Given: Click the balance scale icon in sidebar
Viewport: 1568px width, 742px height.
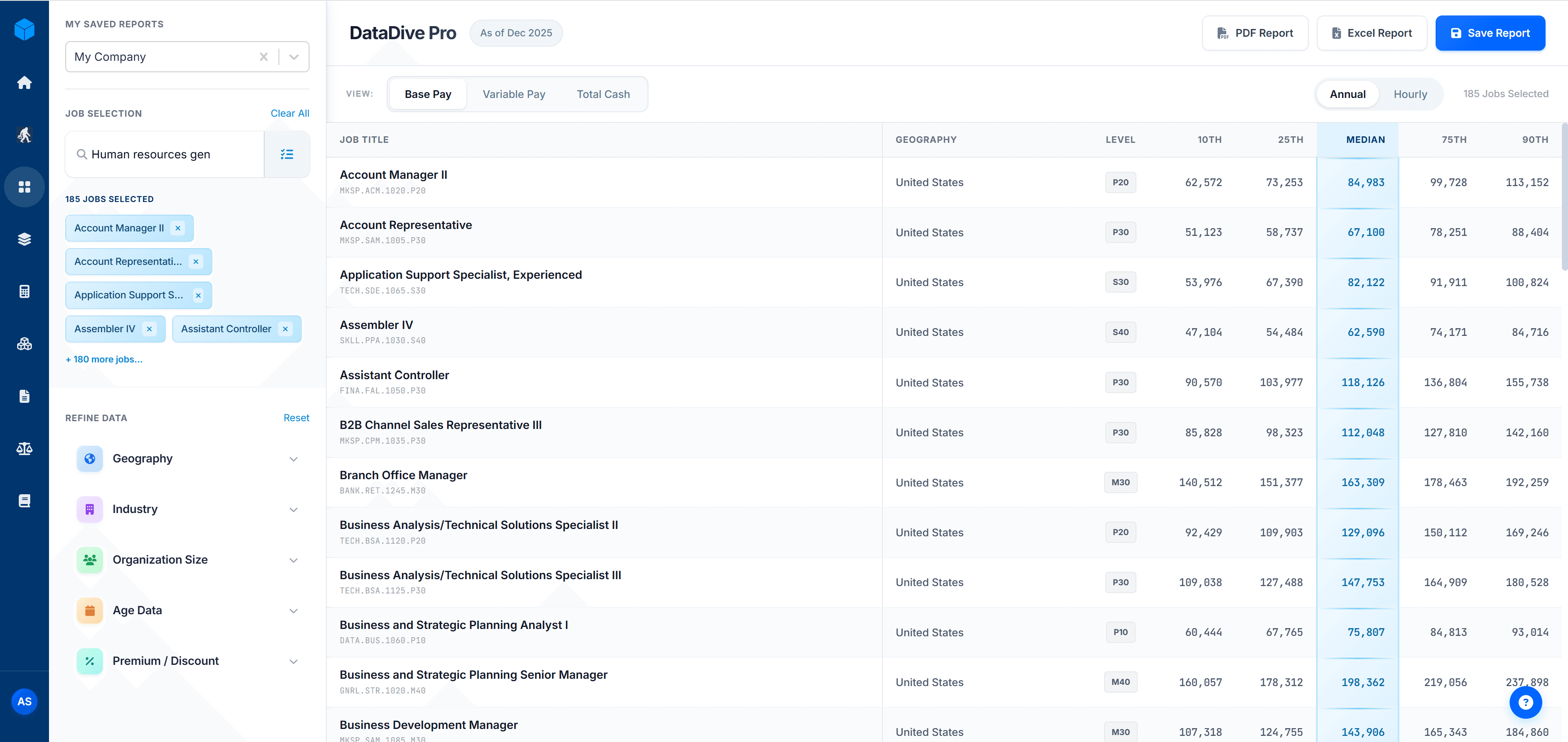Looking at the screenshot, I should (x=24, y=448).
